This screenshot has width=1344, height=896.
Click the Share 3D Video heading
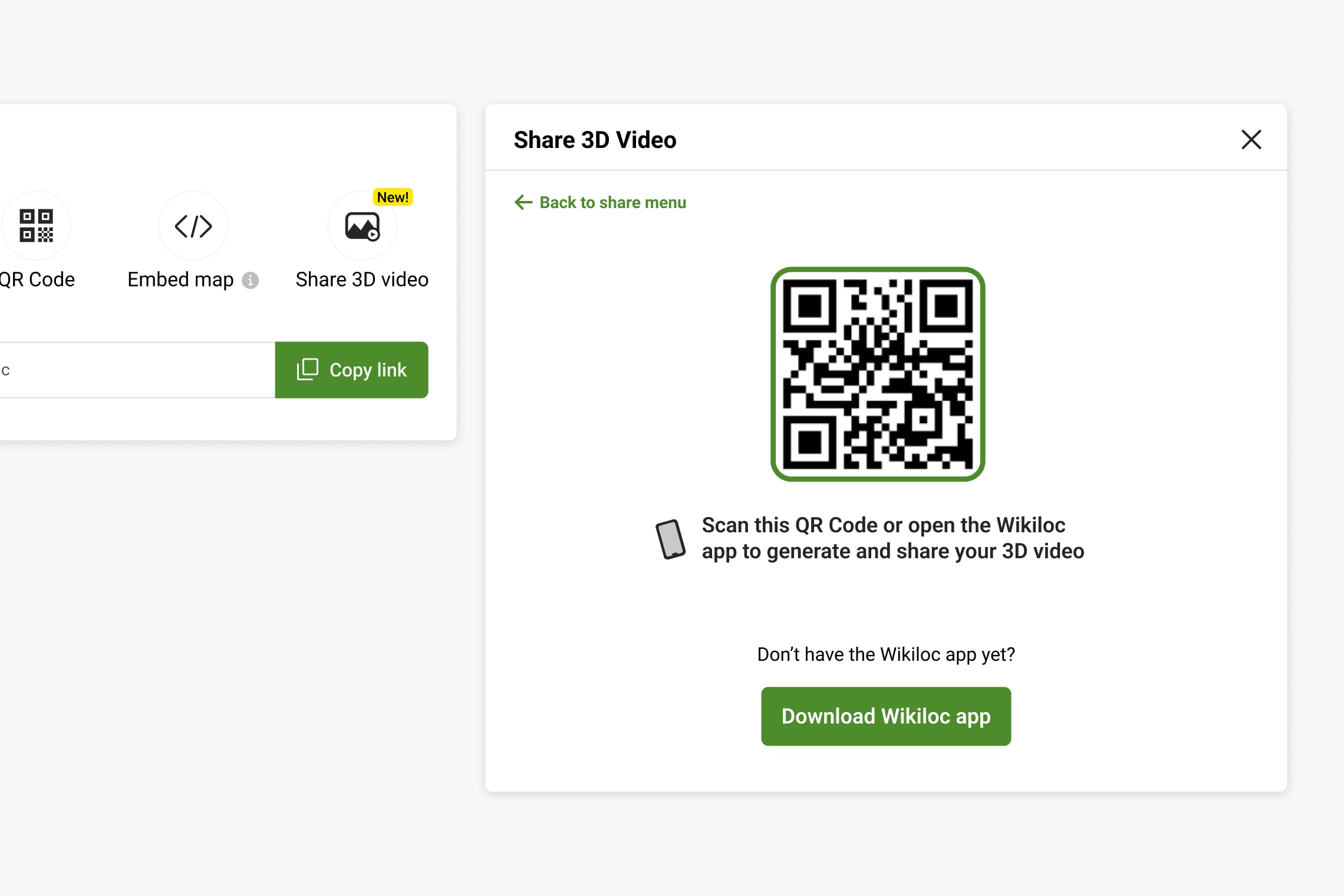point(595,140)
